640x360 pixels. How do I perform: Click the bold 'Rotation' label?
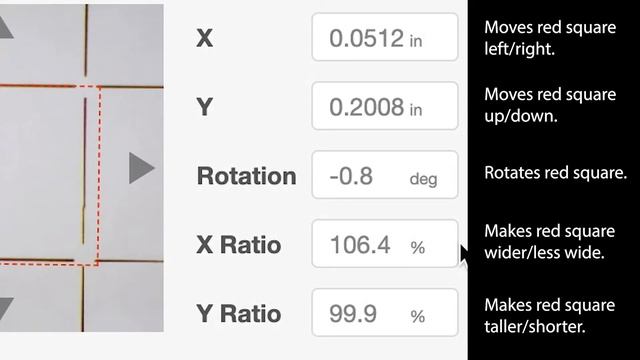247,176
